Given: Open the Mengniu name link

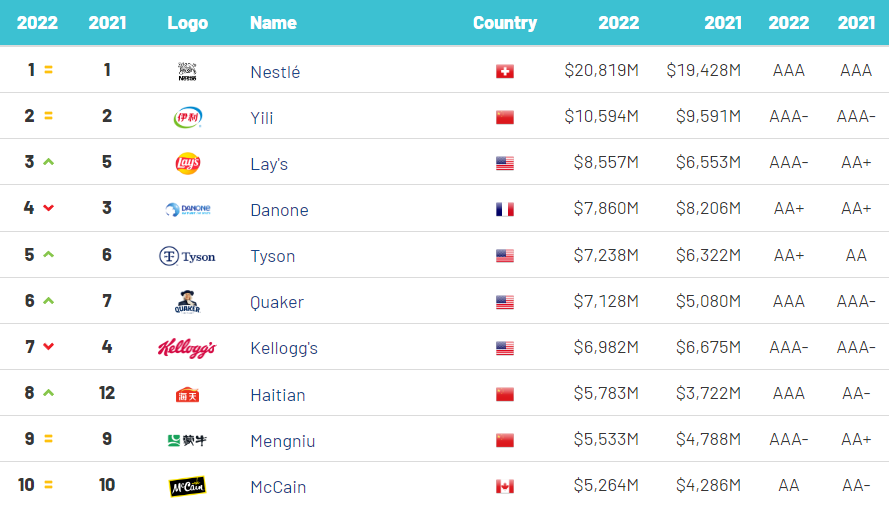Looking at the screenshot, I should click(283, 441).
